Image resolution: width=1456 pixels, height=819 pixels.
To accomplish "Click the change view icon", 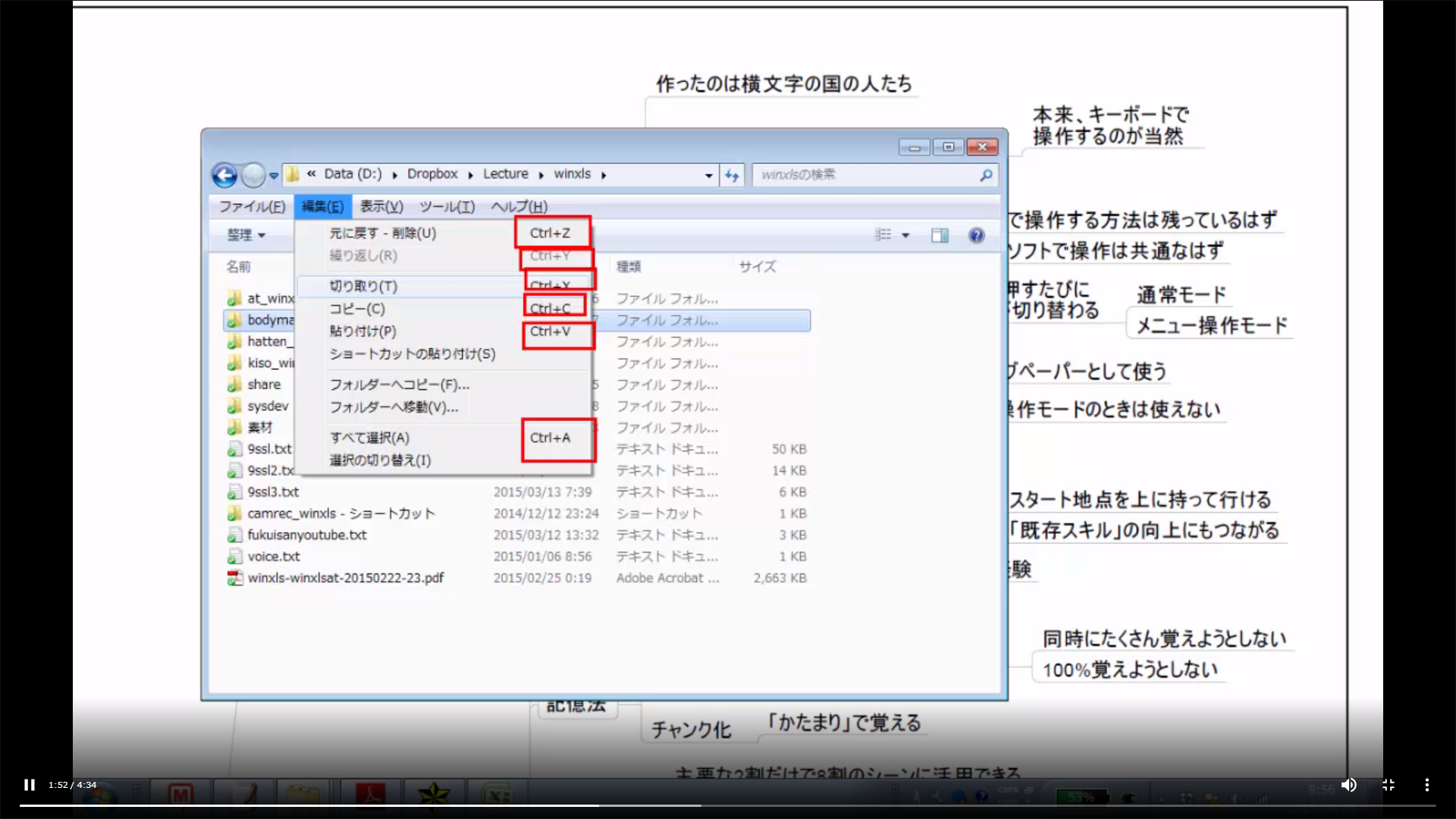I will (x=883, y=235).
